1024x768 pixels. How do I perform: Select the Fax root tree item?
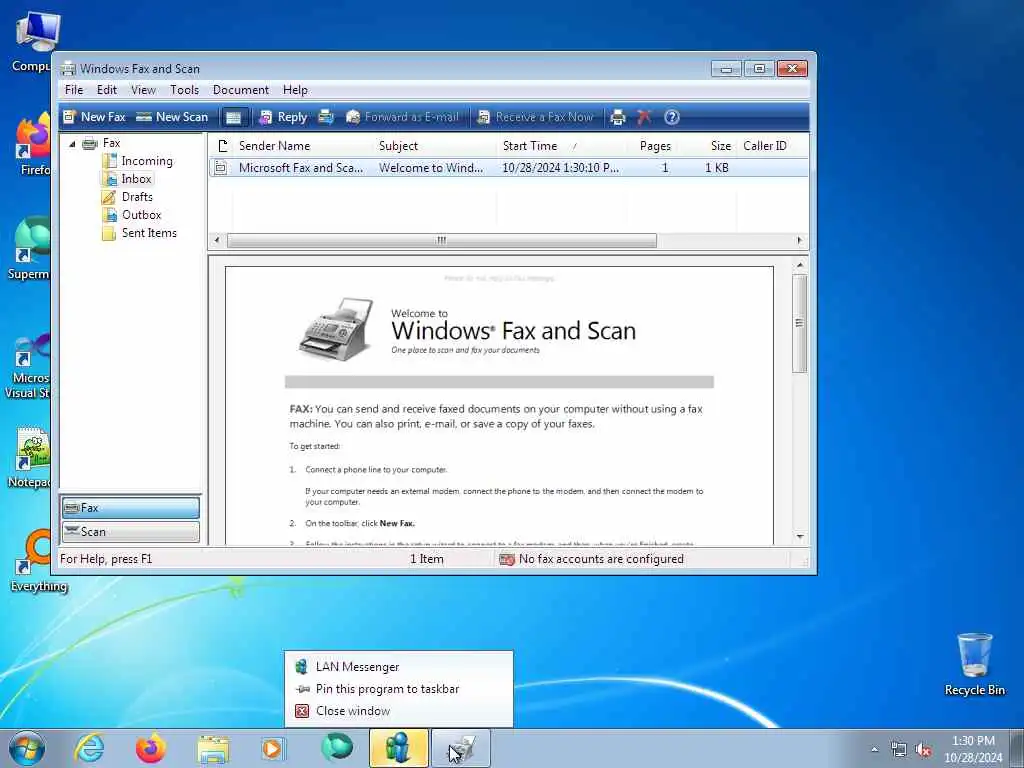point(111,143)
